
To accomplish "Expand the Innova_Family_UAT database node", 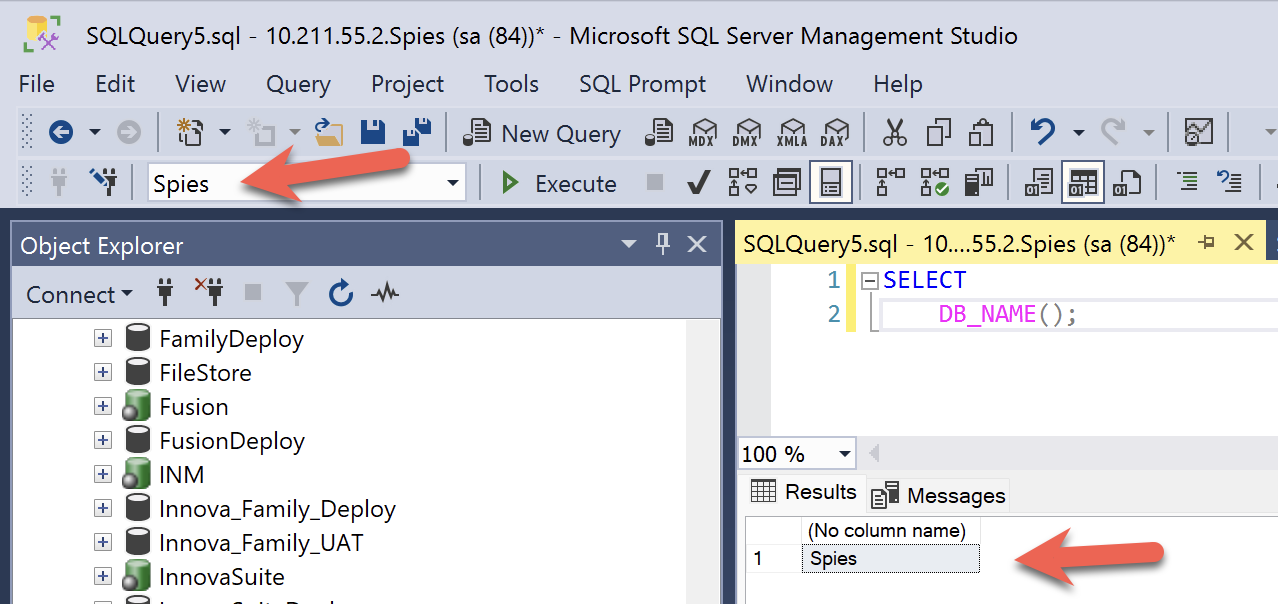I will coord(102,542).
